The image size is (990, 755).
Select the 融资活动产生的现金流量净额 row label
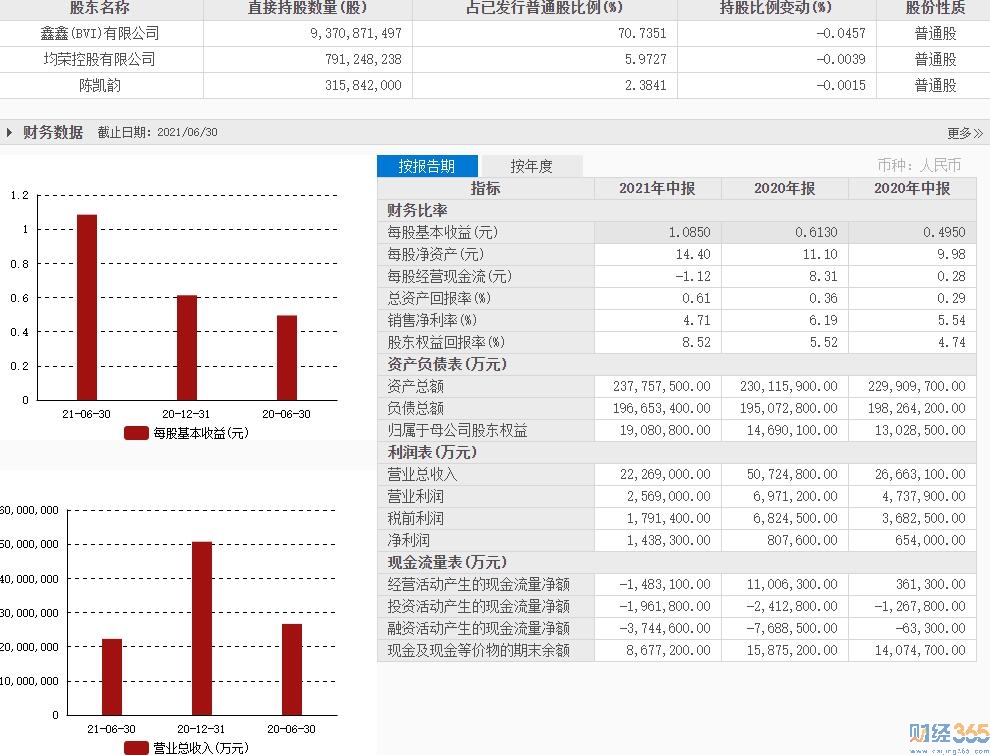pyautogui.click(x=479, y=628)
